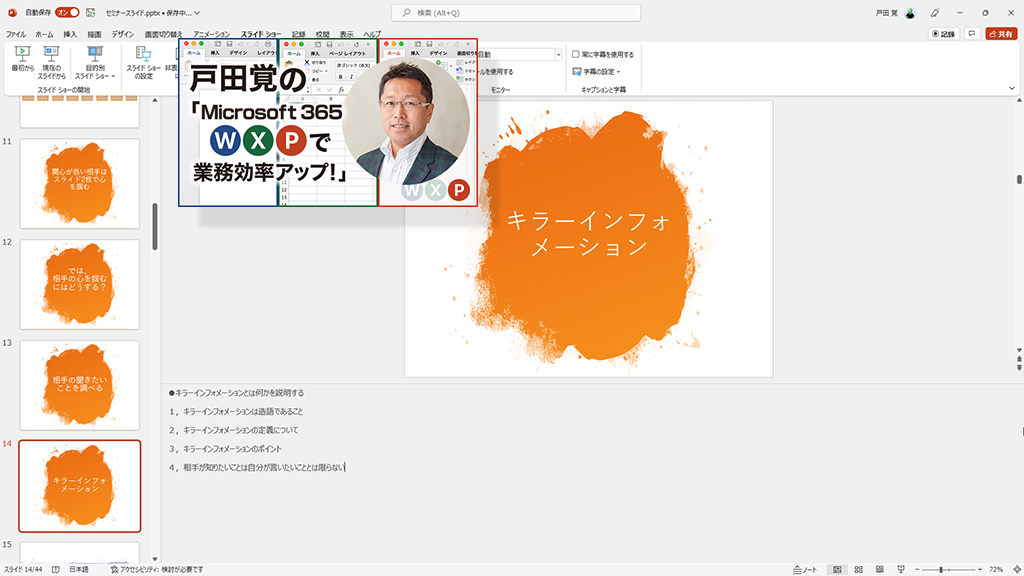This screenshot has width=1024, height=576.
Task: Click the Reading View icon in status bar
Action: [x=881, y=569]
